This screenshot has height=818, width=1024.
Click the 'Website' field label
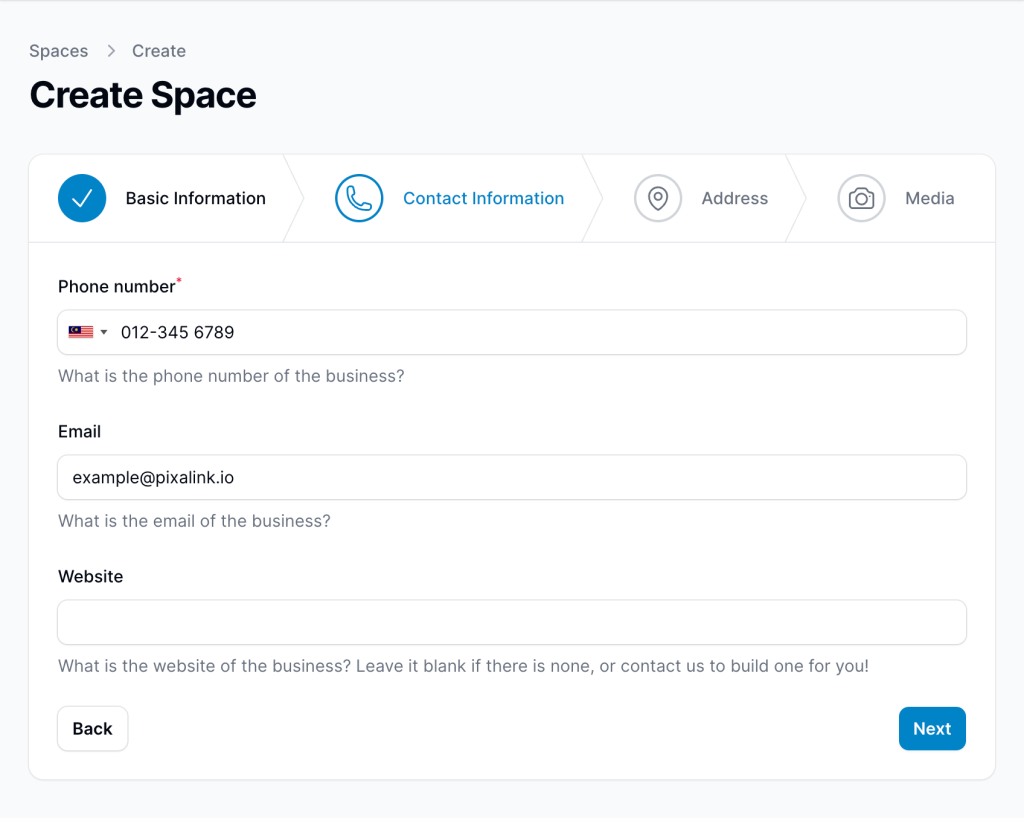click(91, 576)
